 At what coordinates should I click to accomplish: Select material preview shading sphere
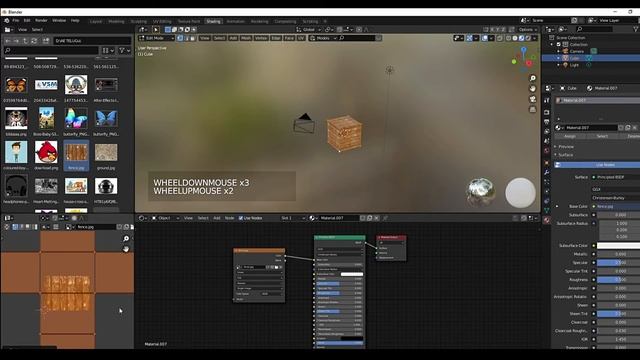522,38
